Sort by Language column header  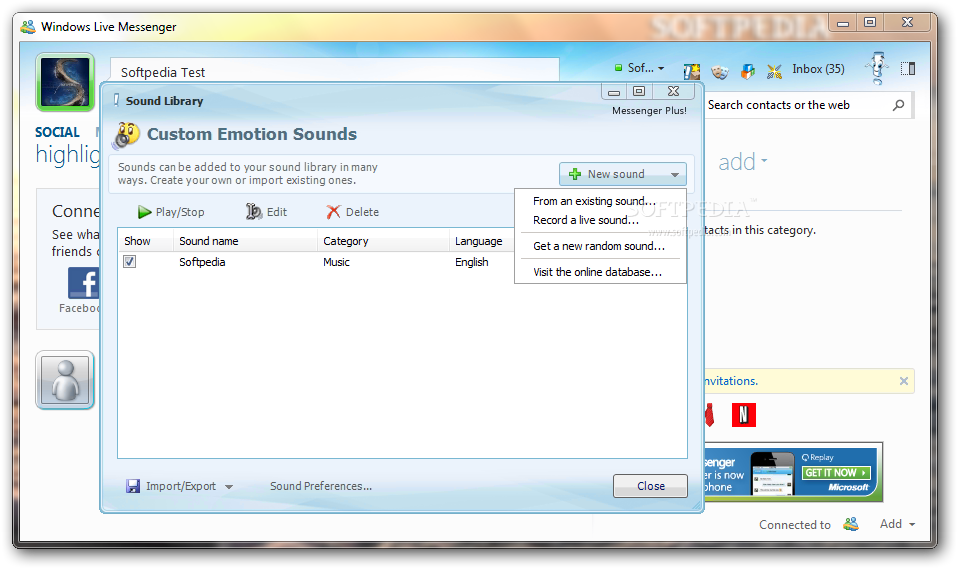[x=481, y=241]
